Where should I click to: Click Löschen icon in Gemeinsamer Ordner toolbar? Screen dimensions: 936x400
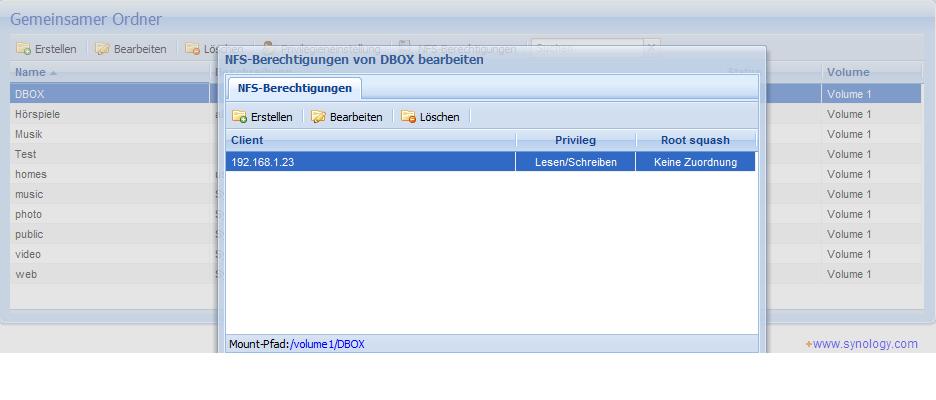click(193, 49)
